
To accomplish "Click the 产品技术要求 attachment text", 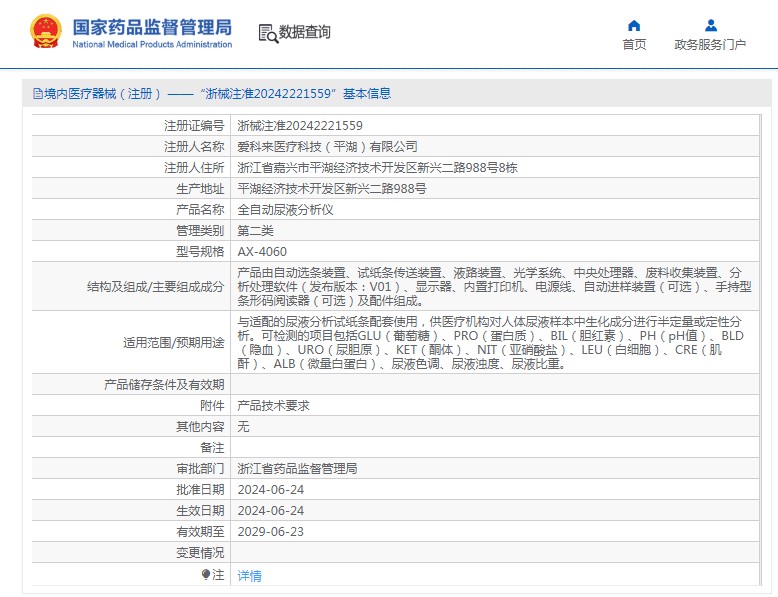I will (273, 406).
